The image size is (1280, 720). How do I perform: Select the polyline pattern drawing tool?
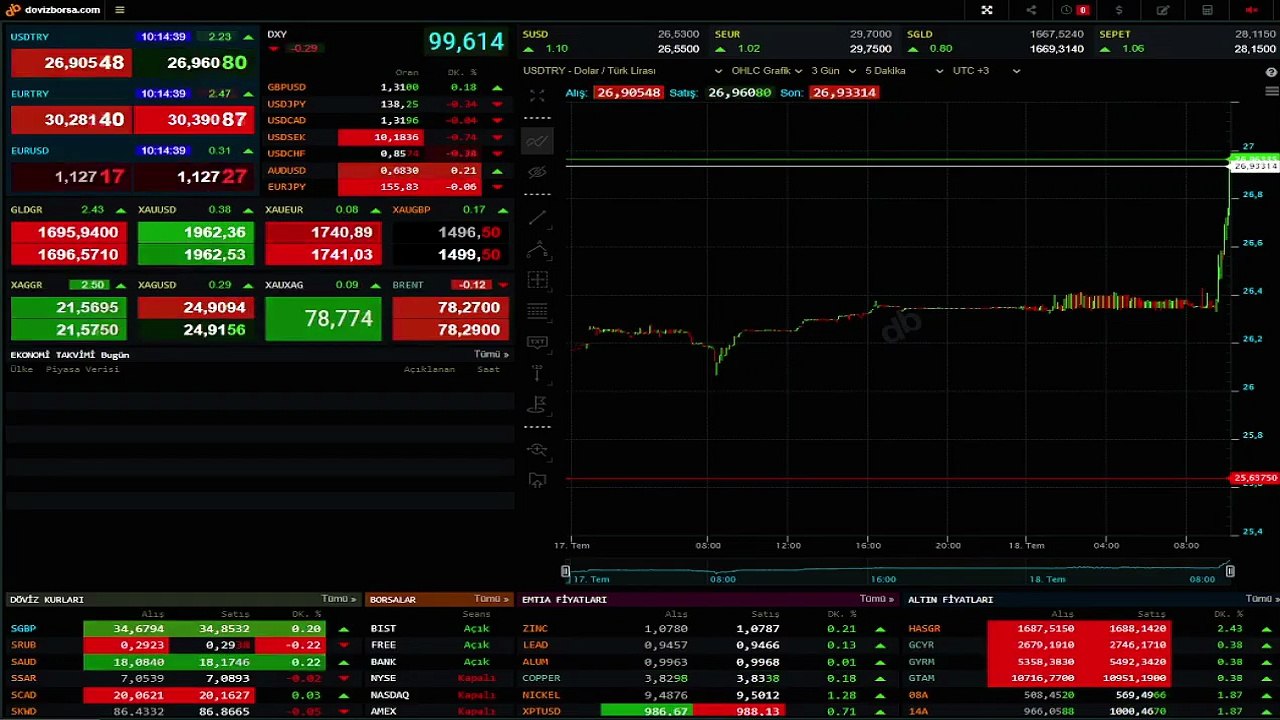coord(537,249)
